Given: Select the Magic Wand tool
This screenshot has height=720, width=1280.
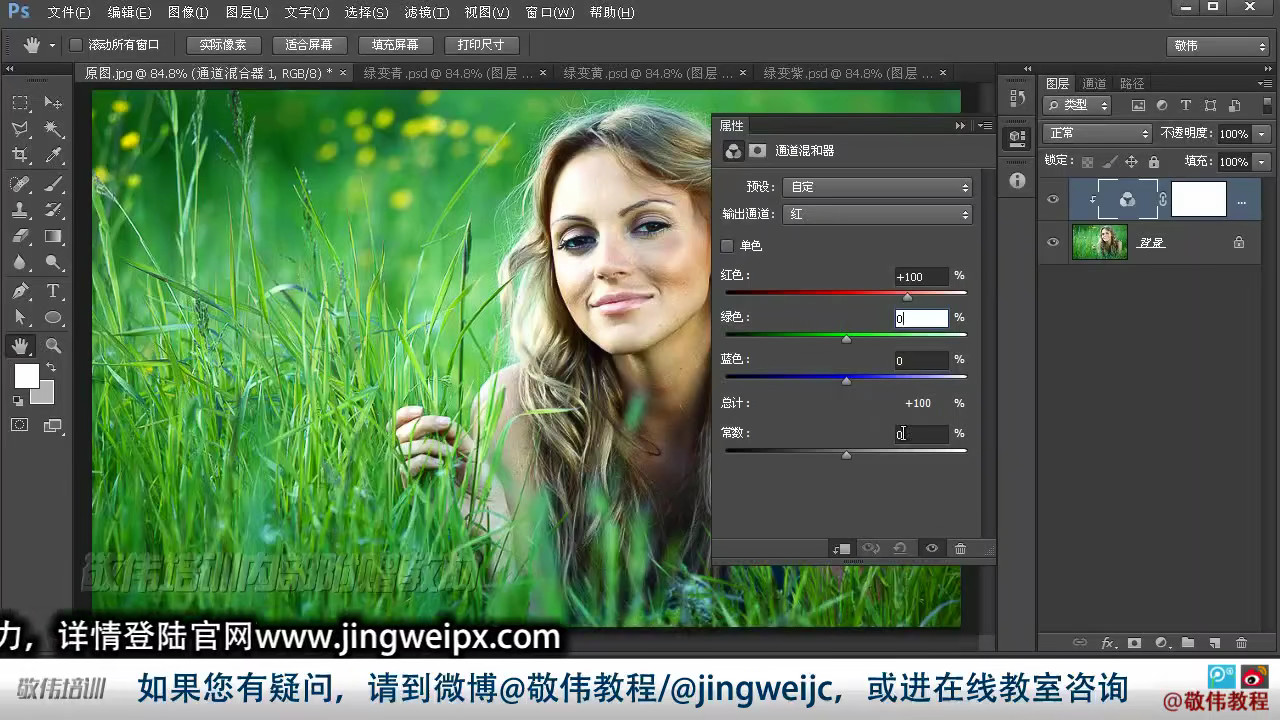Looking at the screenshot, I should pos(53,129).
